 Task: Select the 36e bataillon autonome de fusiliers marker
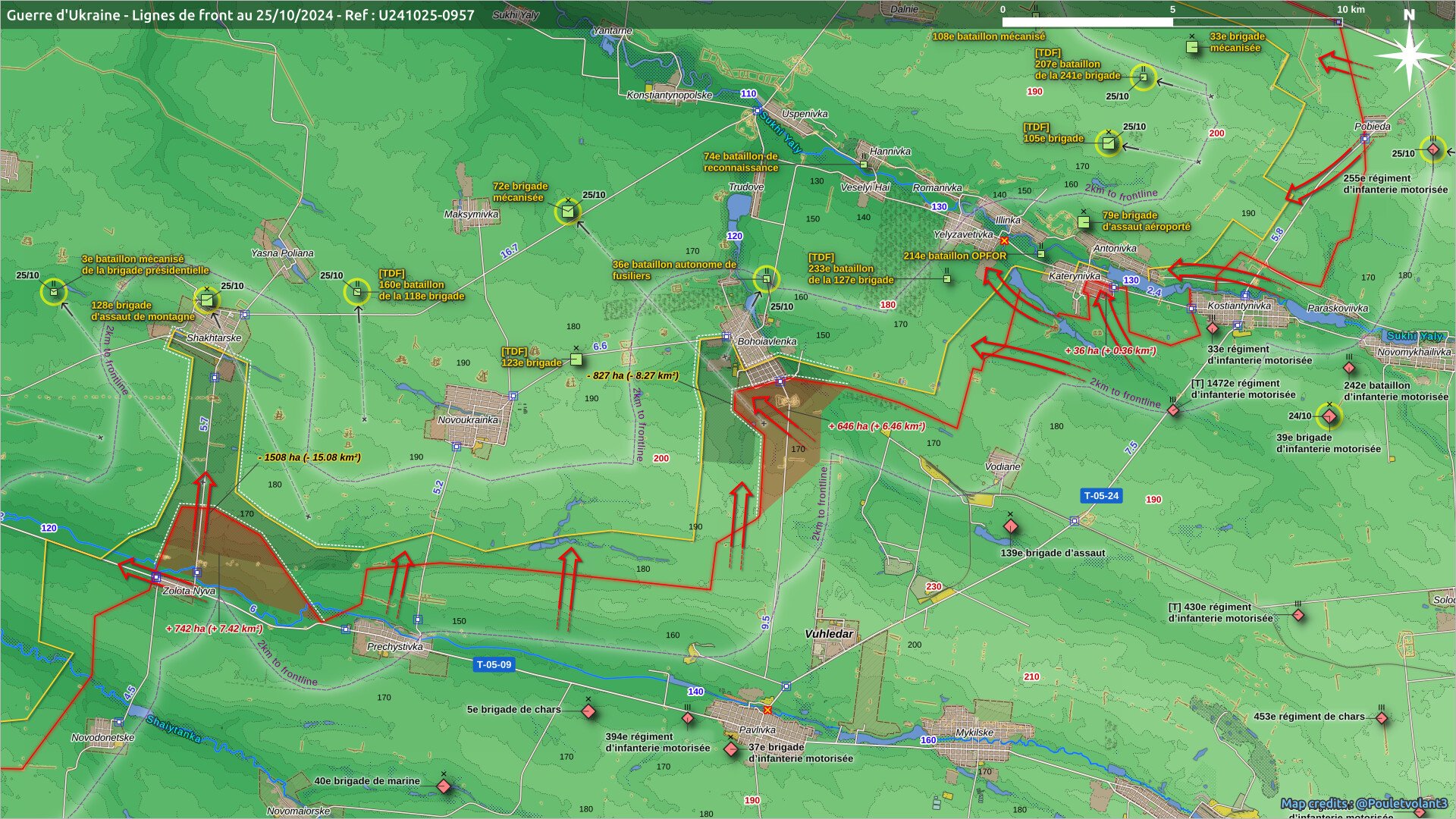pyautogui.click(x=767, y=280)
